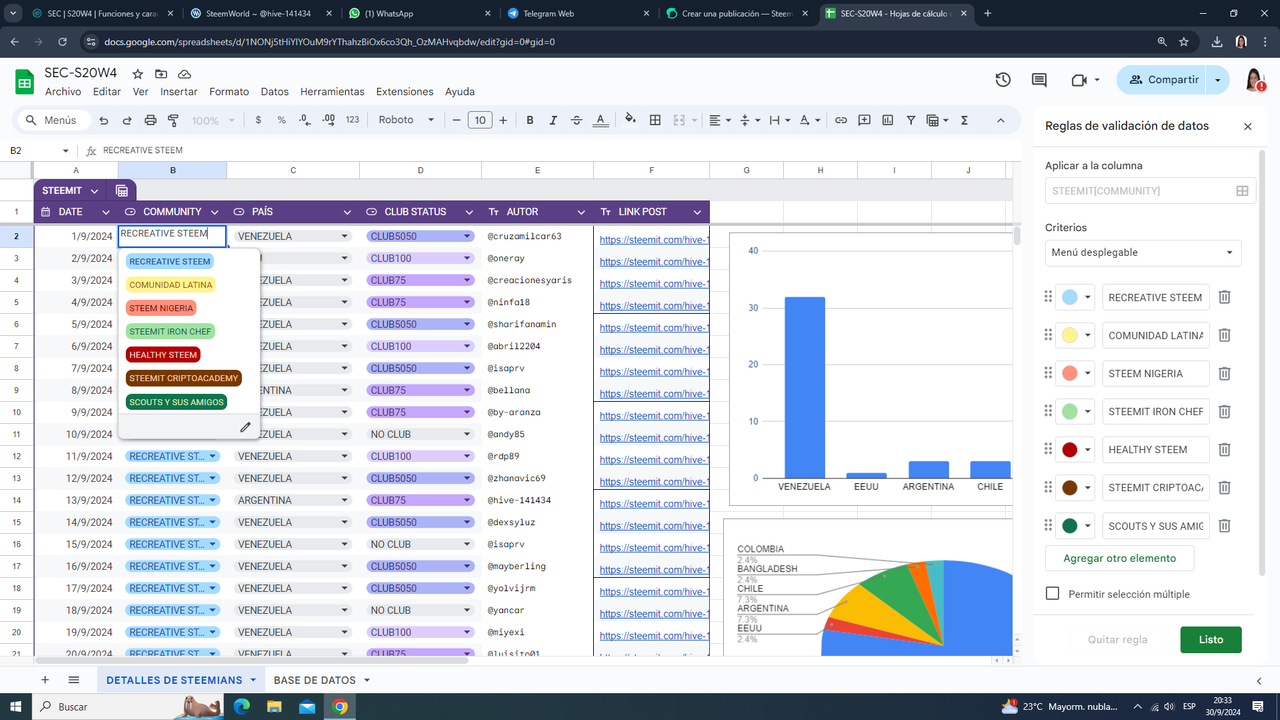Click the redo icon in toolbar
This screenshot has width=1280, height=720.
point(127,120)
